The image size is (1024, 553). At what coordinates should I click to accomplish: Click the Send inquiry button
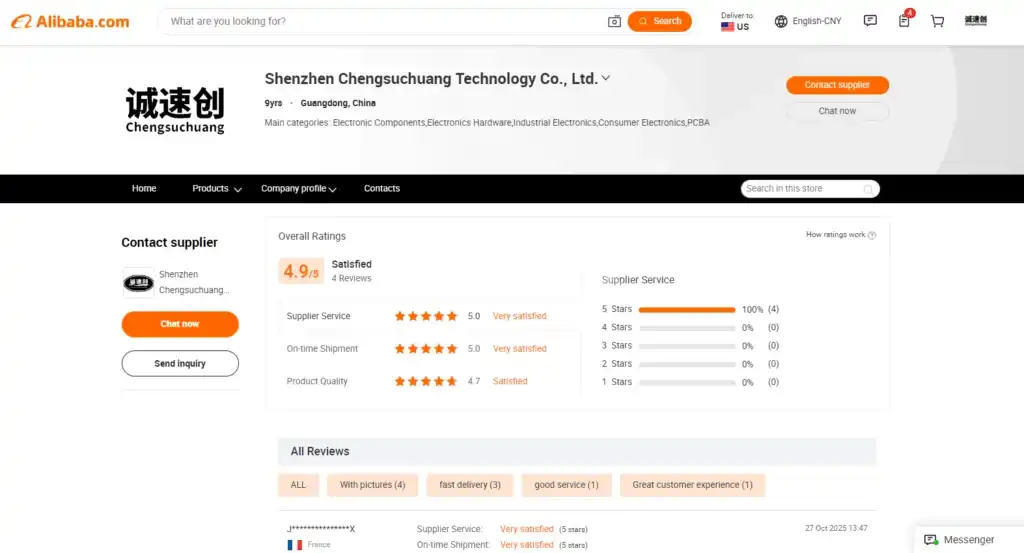(180, 364)
